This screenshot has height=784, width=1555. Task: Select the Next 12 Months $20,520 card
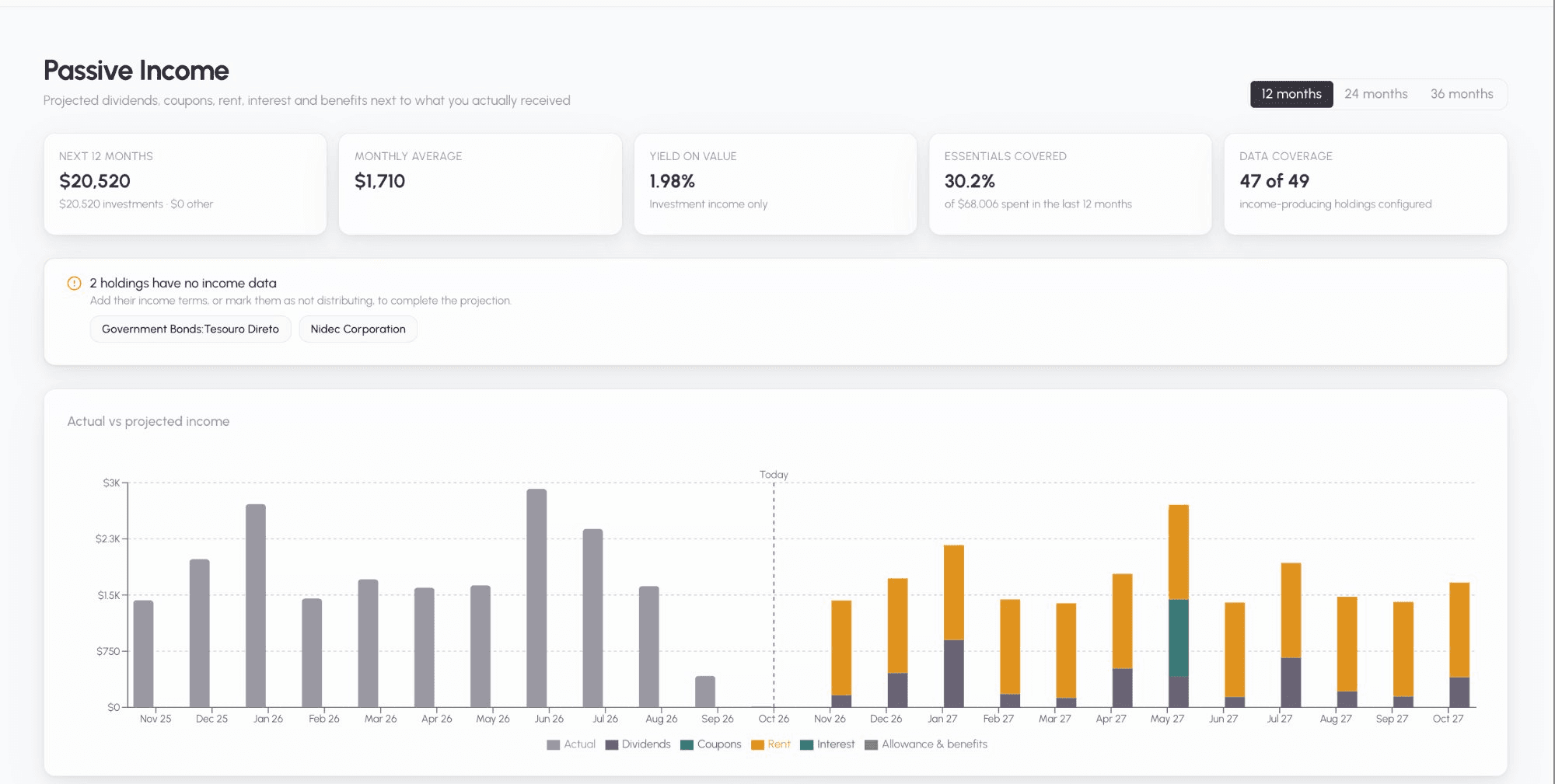pyautogui.click(x=185, y=184)
